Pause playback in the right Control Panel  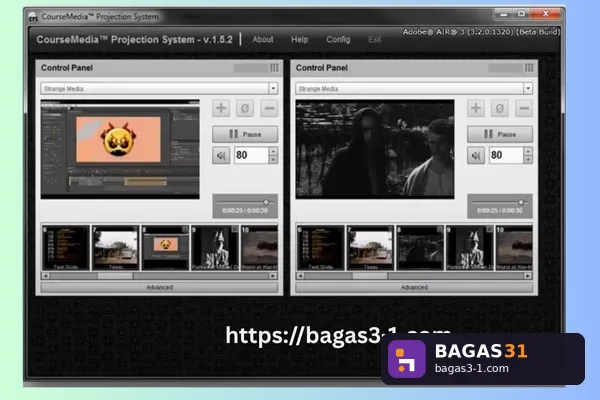(x=500, y=134)
